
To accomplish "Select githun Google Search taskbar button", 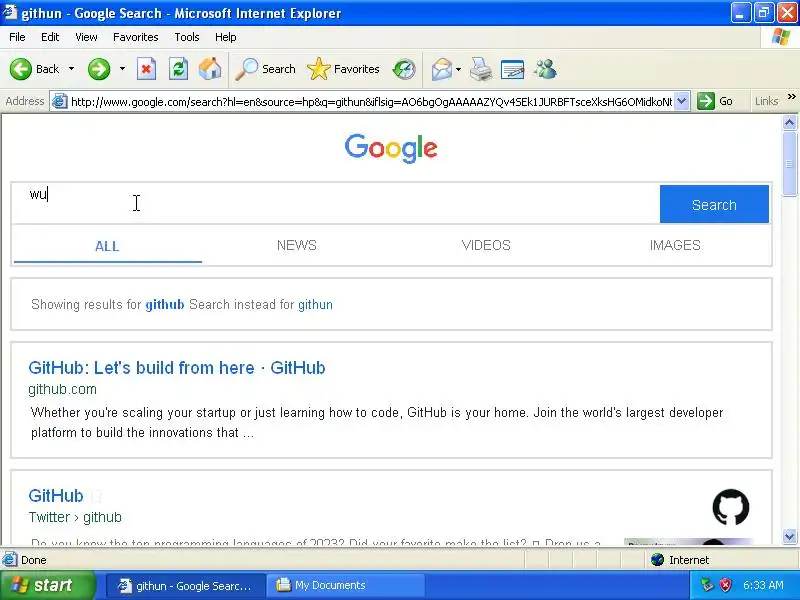I will click(x=186, y=585).
